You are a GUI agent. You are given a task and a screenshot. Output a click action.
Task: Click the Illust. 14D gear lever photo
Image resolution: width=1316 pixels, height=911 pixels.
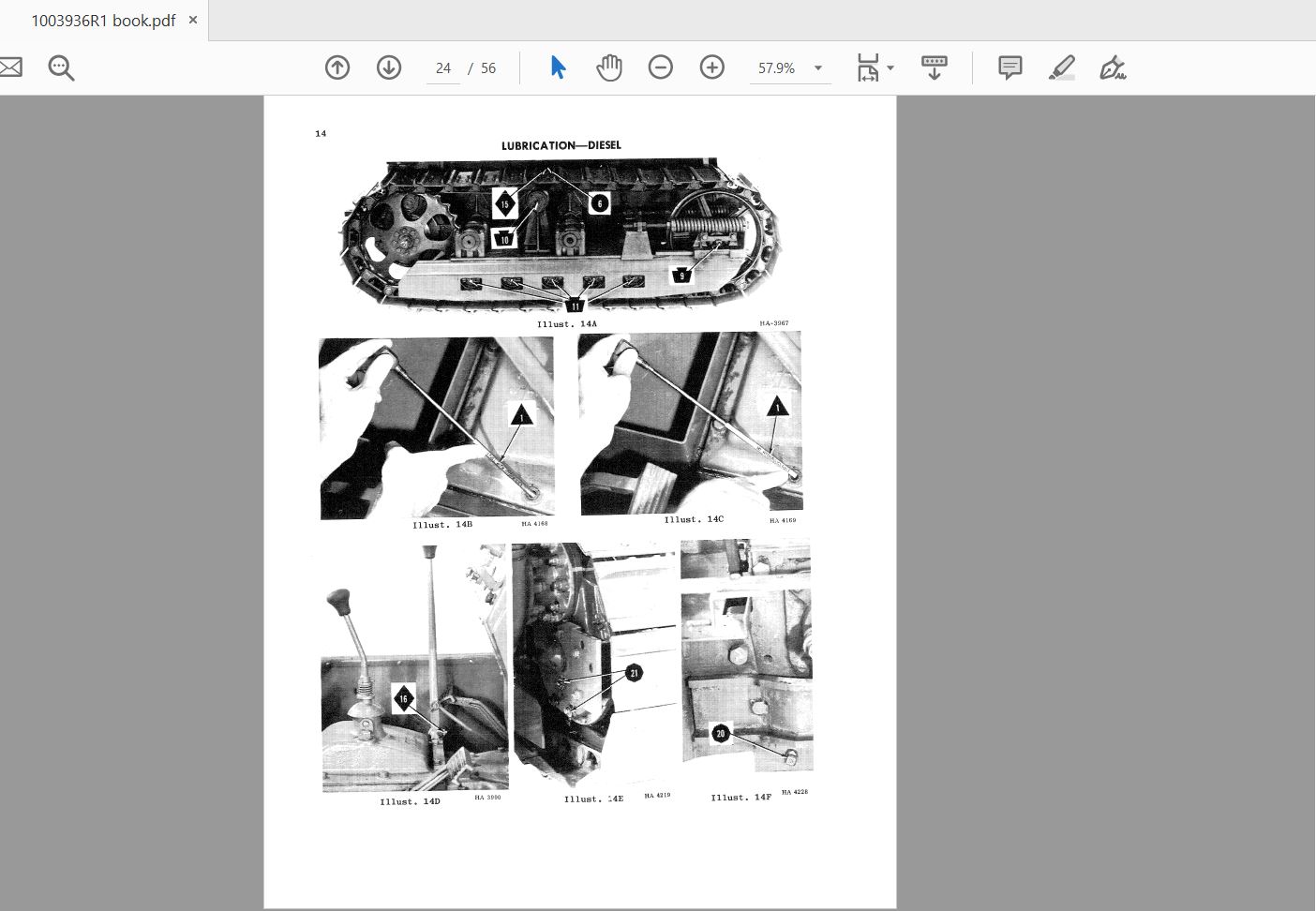tap(413, 667)
